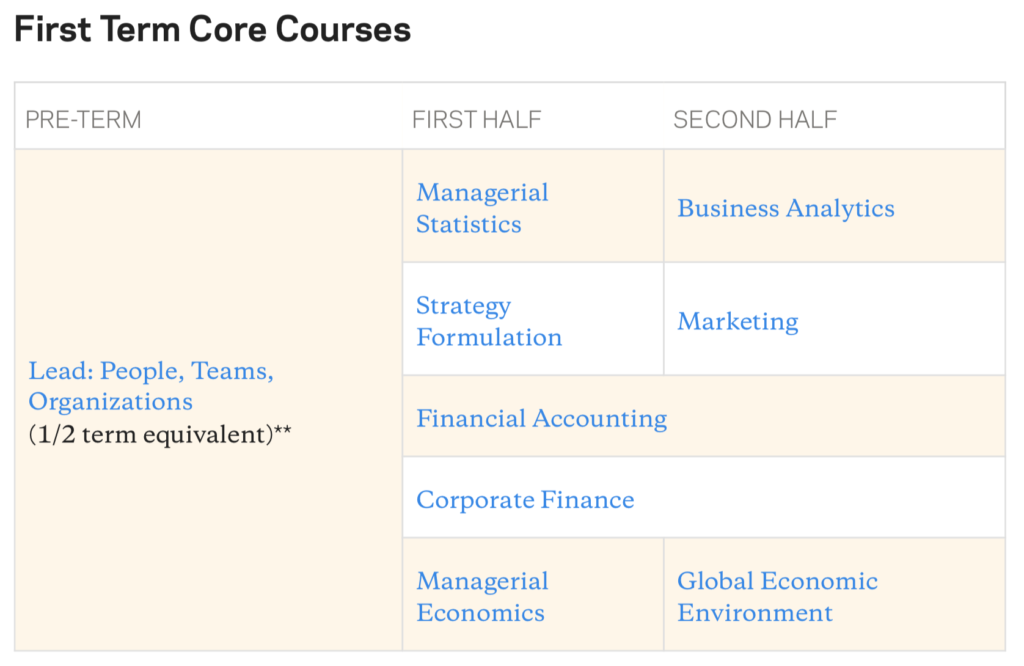The image size is (1024, 666).
Task: Click the word Formulation under Strategy
Action: [488, 337]
